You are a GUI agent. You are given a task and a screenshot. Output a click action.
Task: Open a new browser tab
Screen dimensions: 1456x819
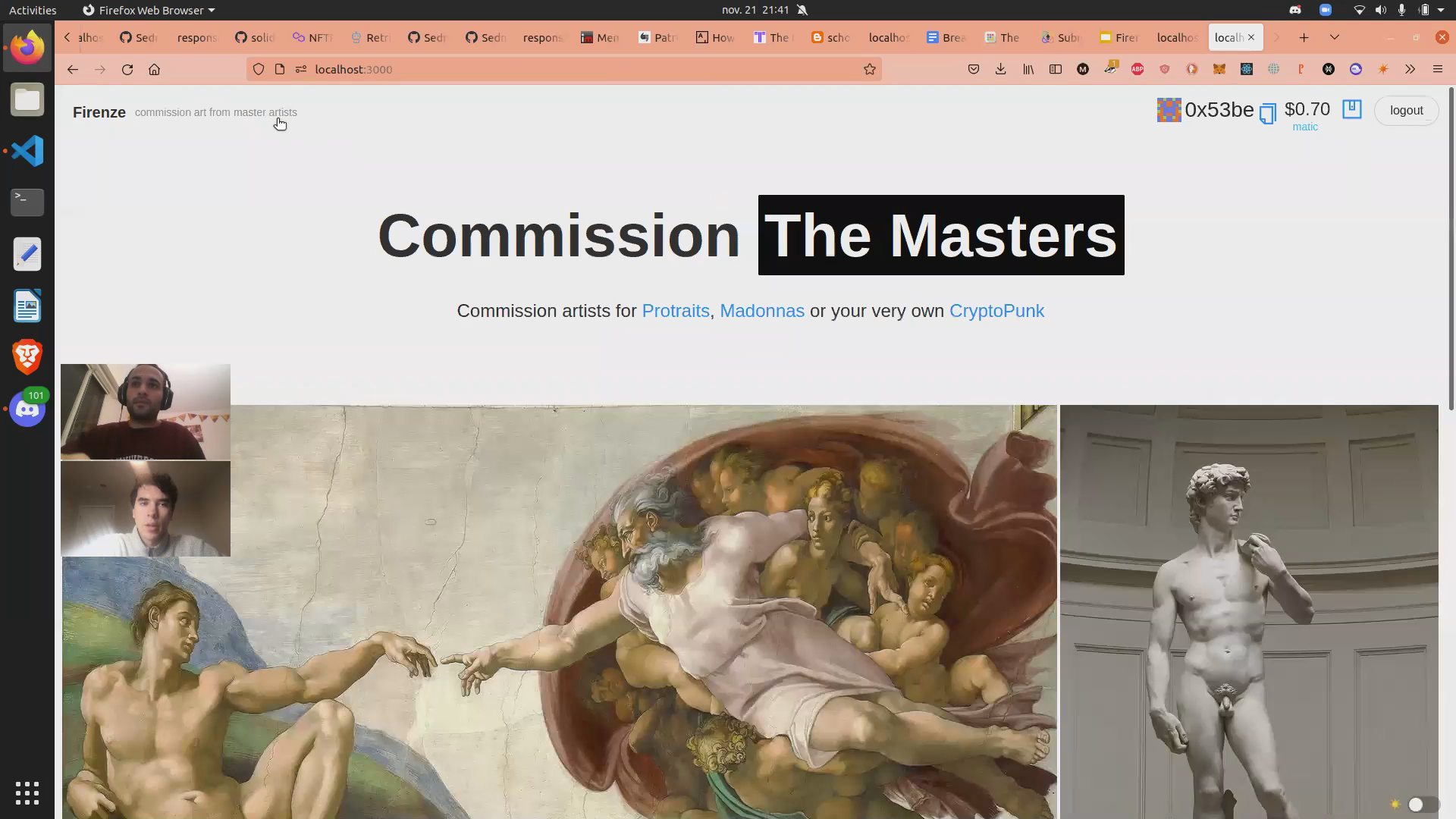(x=1304, y=37)
